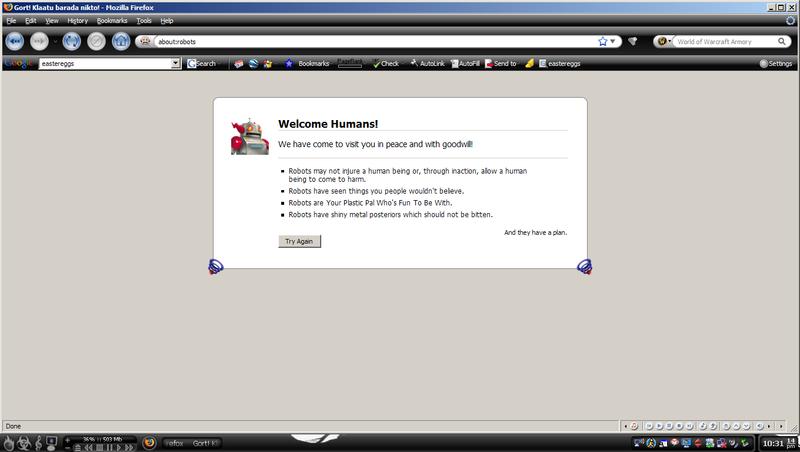Click the AutoLink toolbar button
Image resolution: width=800 pixels, height=452 pixels.
[x=426, y=63]
